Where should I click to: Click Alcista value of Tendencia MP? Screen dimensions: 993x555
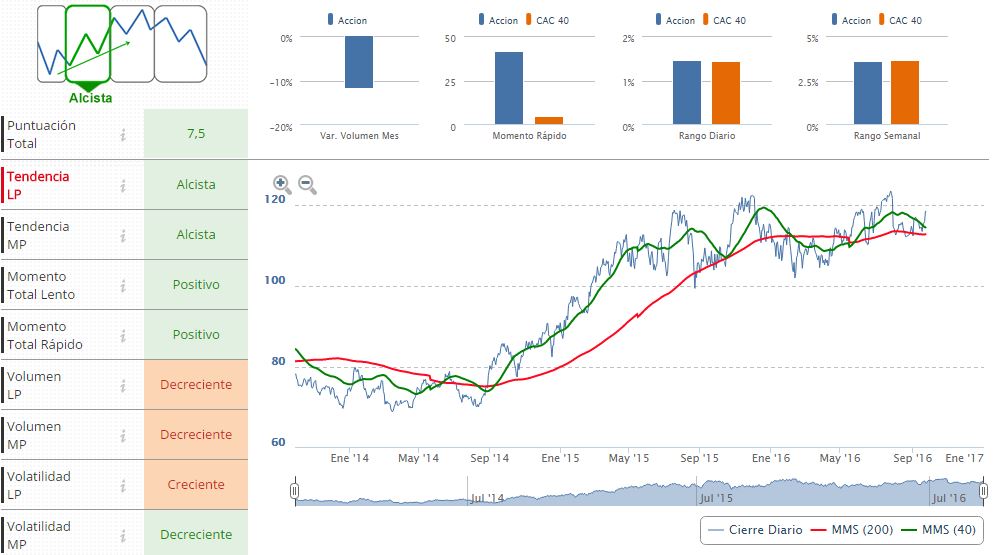point(196,235)
